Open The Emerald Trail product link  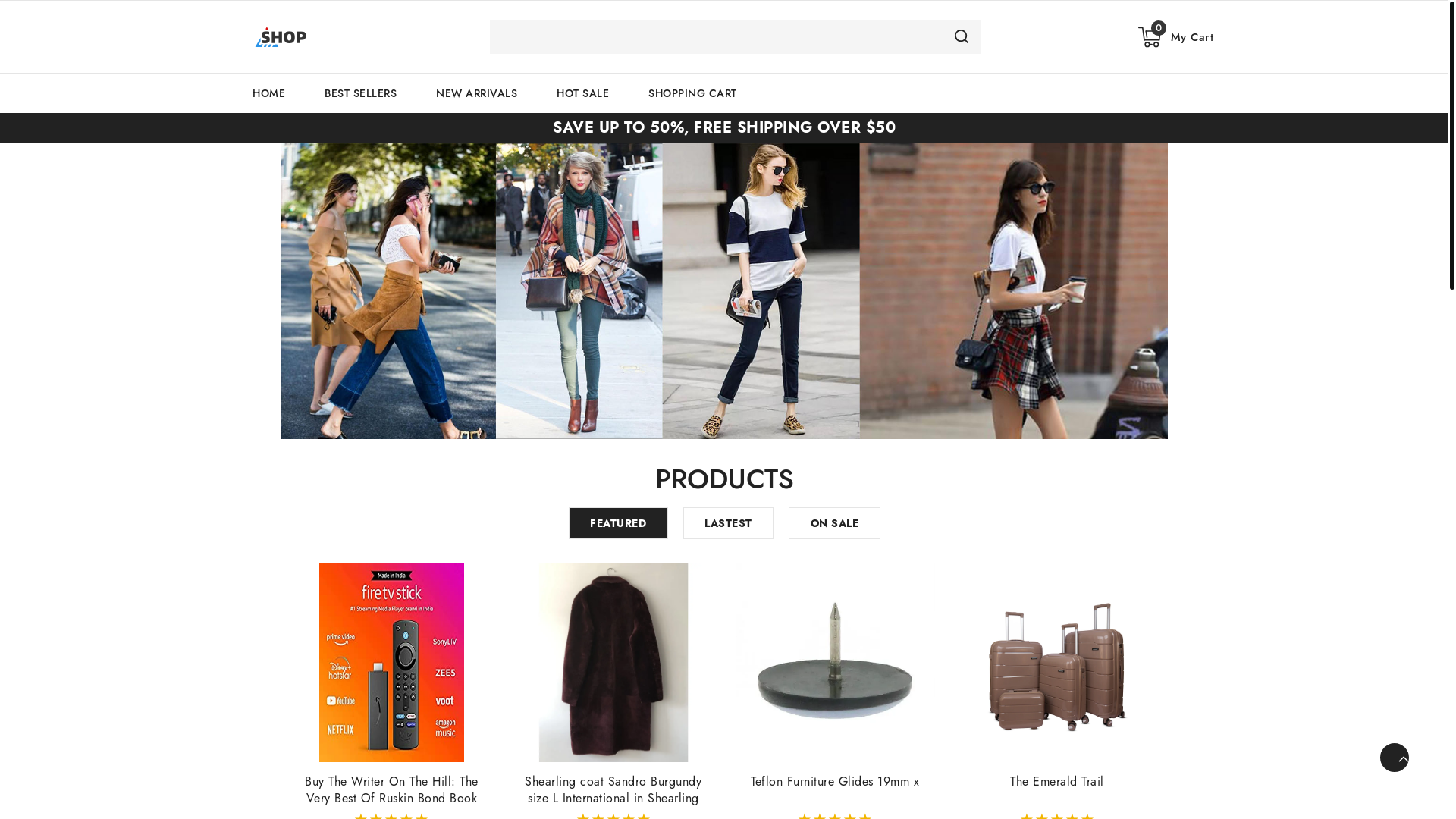tap(1056, 781)
